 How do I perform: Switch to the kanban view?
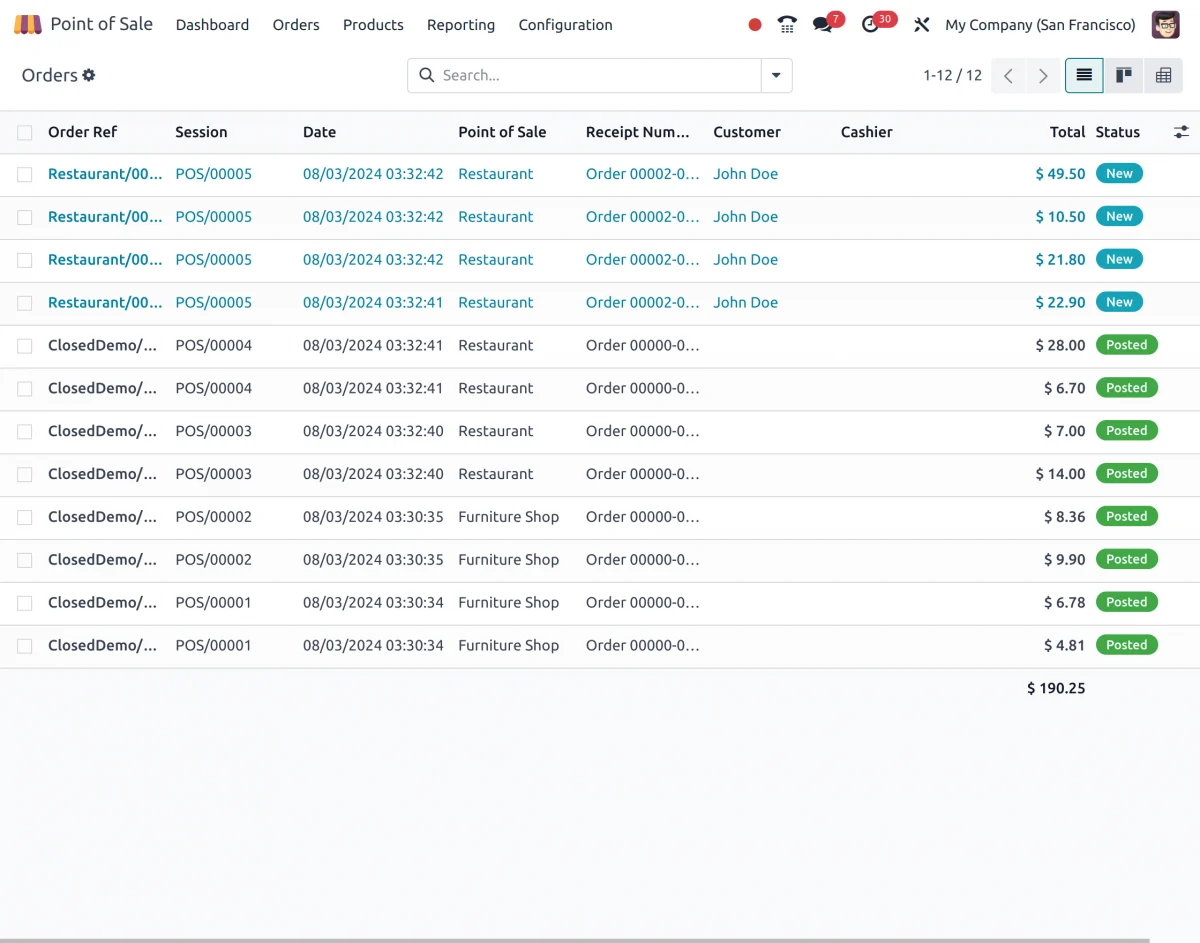point(1123,75)
